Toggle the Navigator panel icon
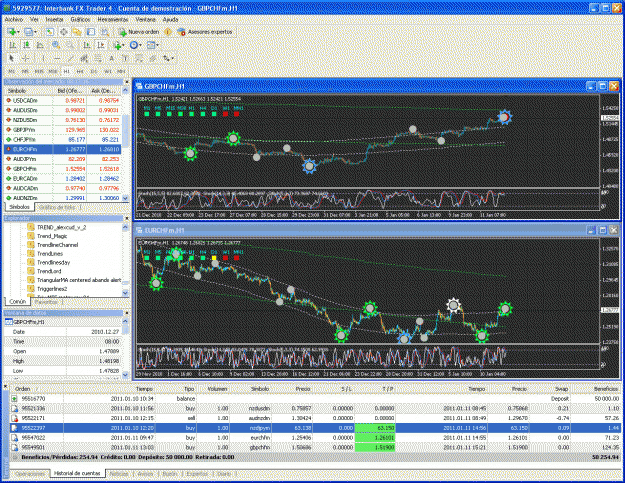625x483 pixels. pyautogui.click(x=77, y=32)
